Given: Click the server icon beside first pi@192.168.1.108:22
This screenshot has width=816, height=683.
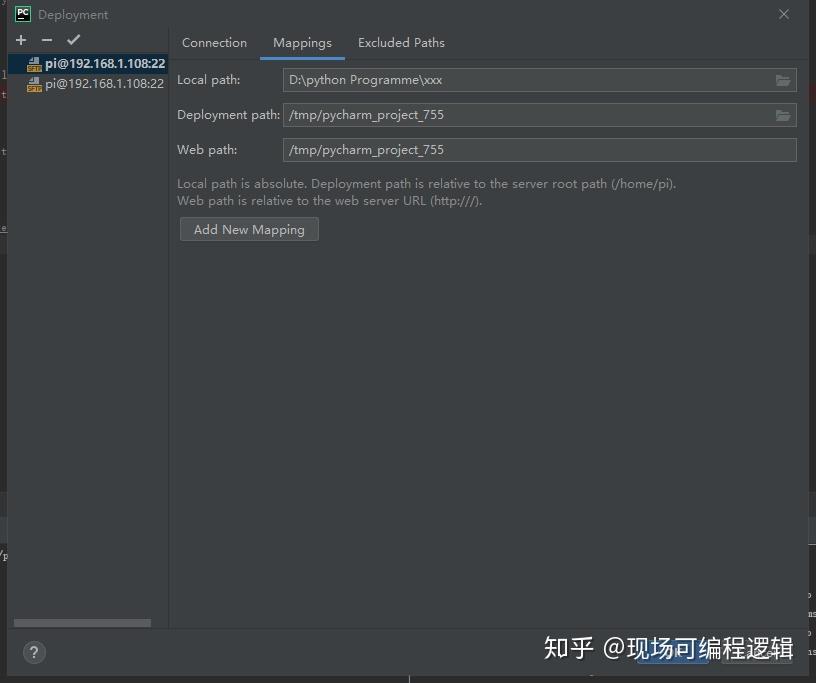Looking at the screenshot, I should (35, 63).
